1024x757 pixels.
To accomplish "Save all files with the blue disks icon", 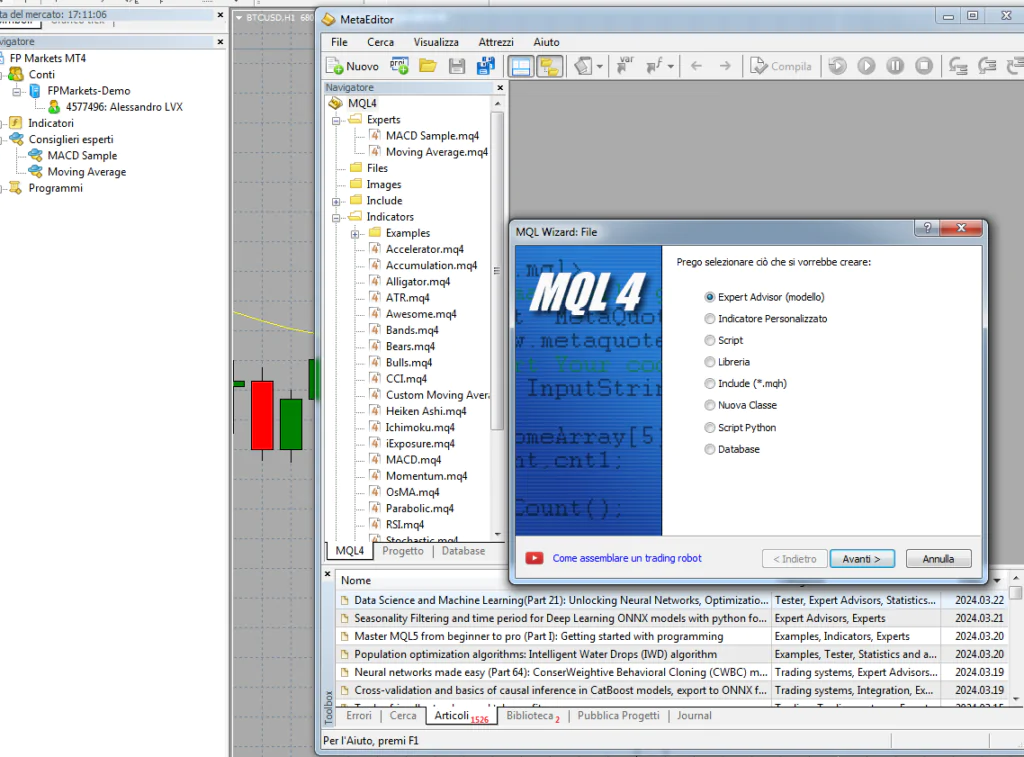I will (x=486, y=66).
